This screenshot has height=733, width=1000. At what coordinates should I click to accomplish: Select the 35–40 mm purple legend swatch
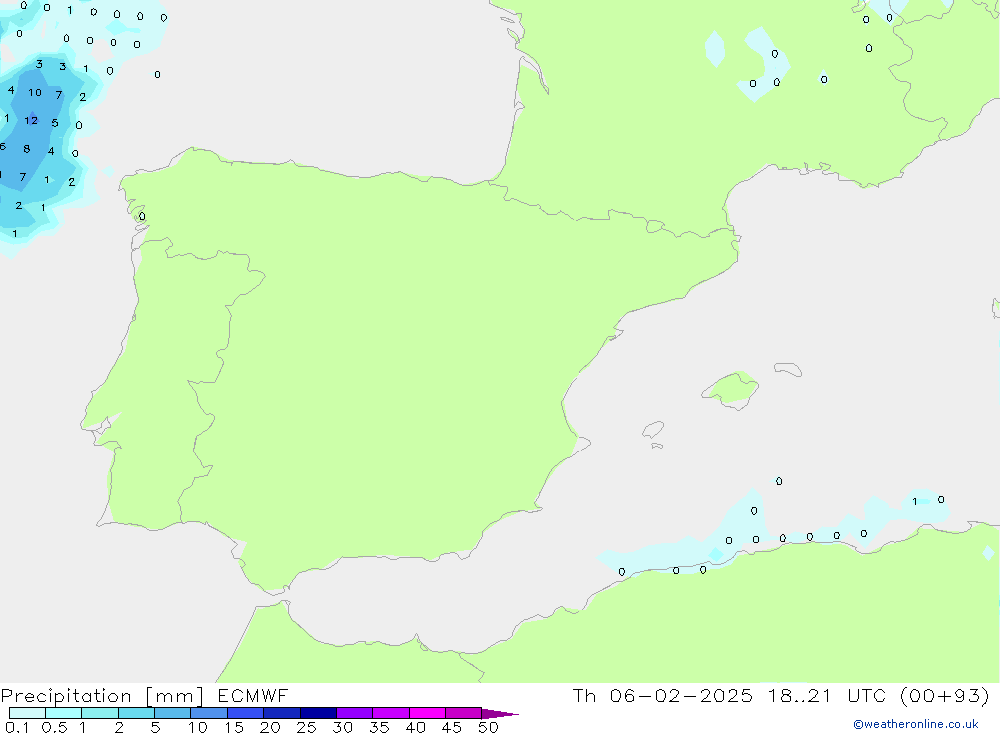click(x=391, y=713)
